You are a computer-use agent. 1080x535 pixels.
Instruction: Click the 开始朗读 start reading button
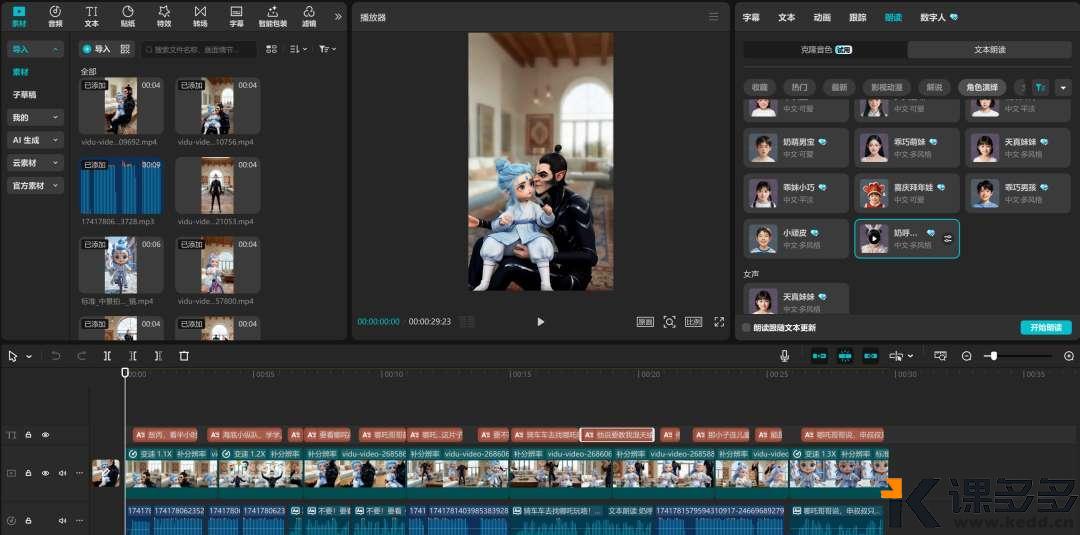pyautogui.click(x=1046, y=328)
